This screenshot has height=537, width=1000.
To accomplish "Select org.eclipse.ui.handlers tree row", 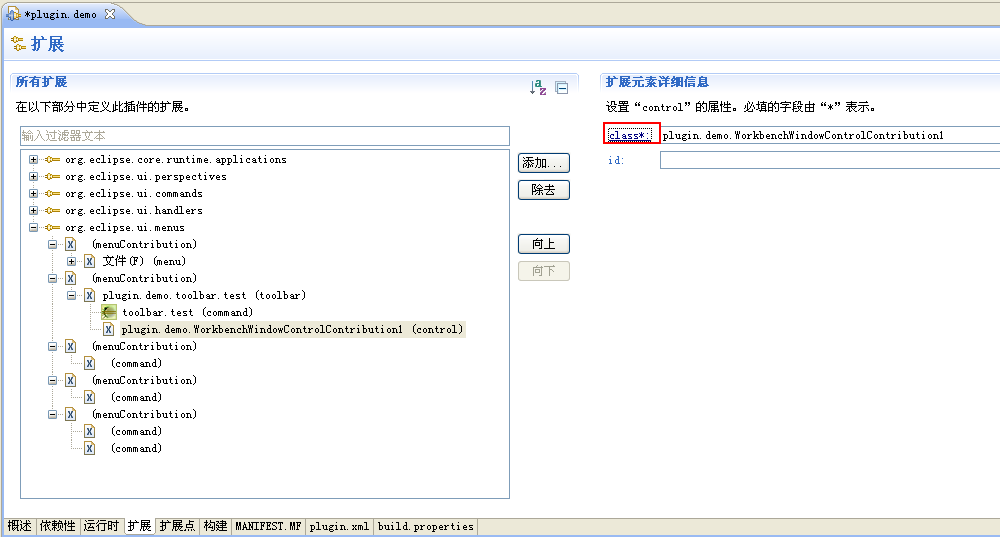I will pyautogui.click(x=133, y=210).
